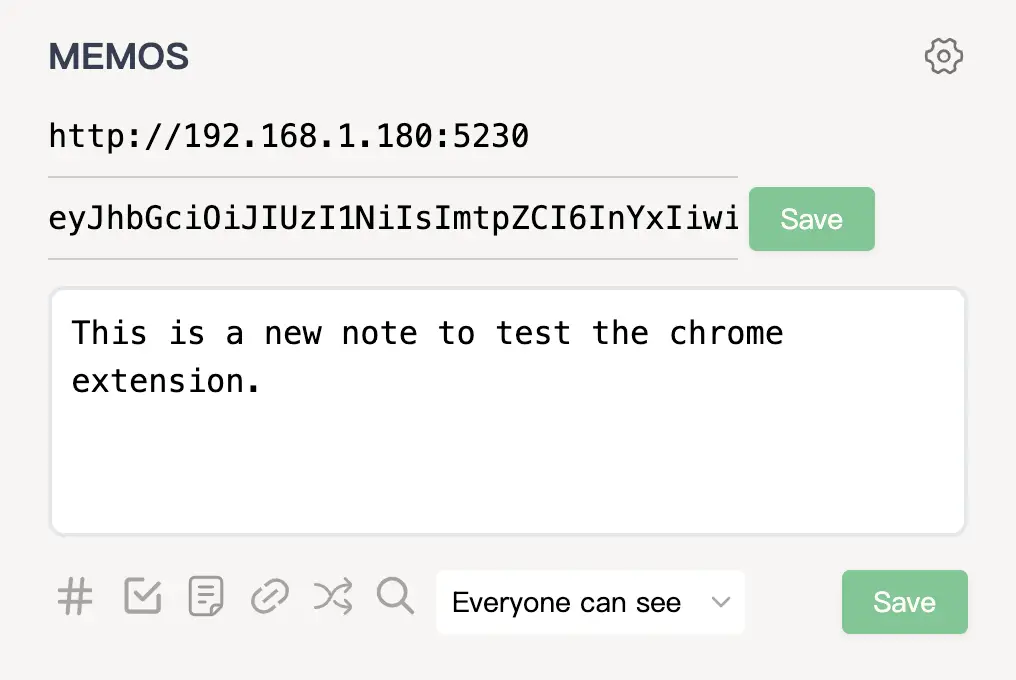Fetch a random memo with the shuffle icon
1016x680 pixels.
pyautogui.click(x=331, y=596)
